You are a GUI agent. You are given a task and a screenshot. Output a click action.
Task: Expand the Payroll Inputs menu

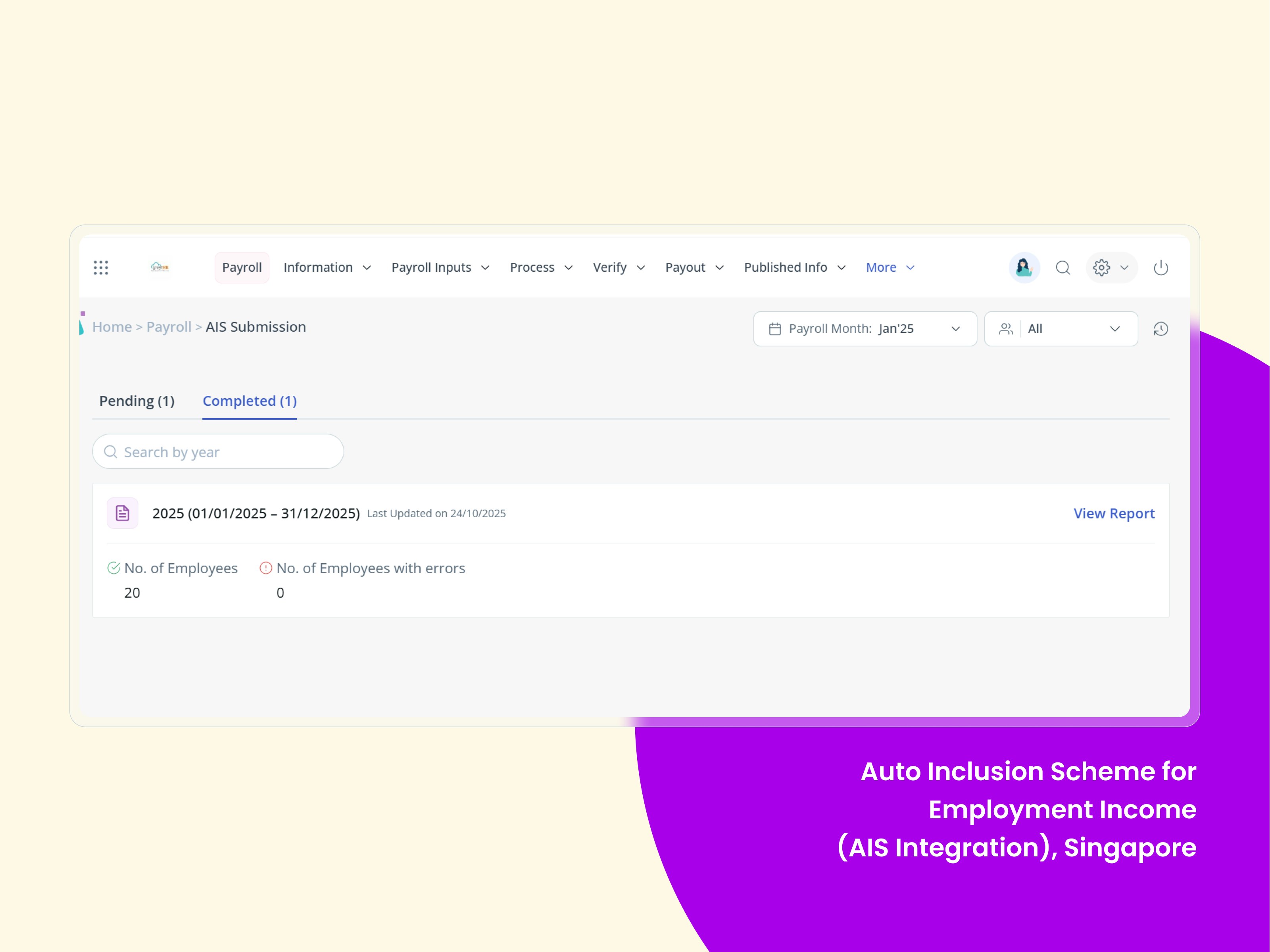pyautogui.click(x=440, y=268)
